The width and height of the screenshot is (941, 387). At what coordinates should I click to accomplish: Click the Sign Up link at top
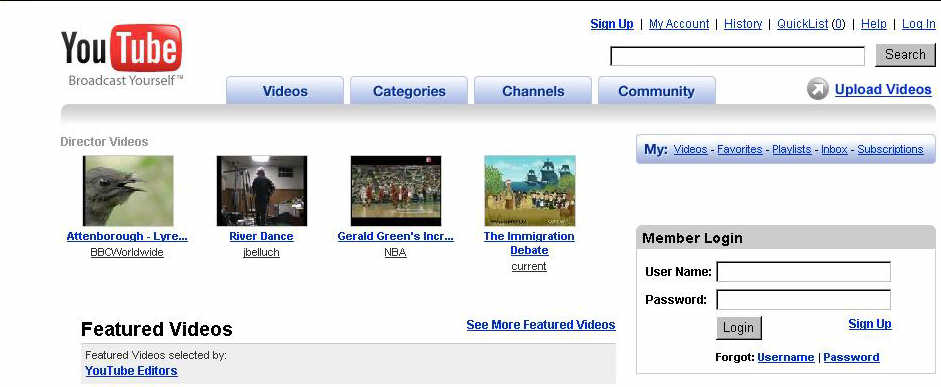612,23
